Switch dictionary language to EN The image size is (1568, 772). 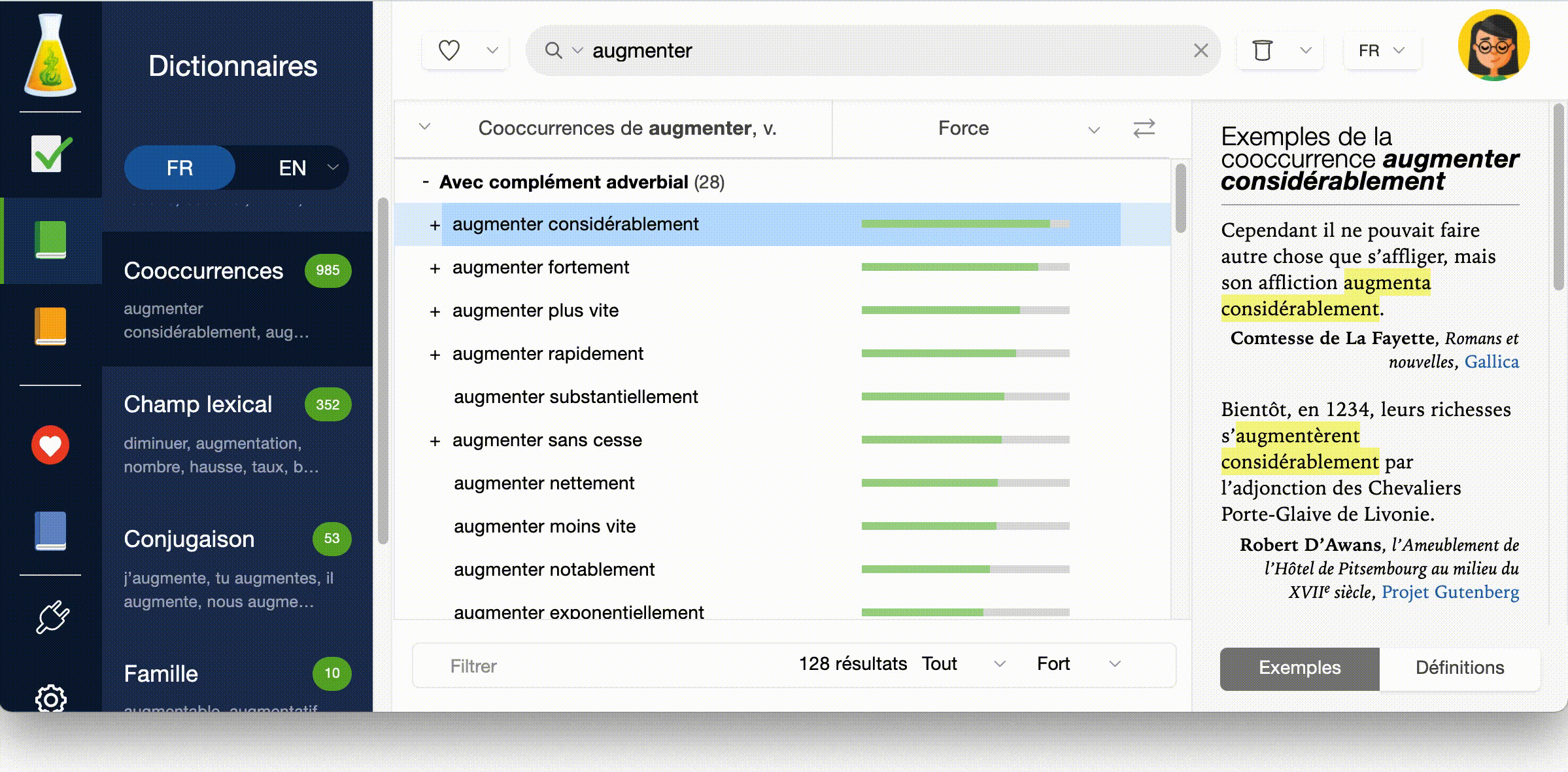292,168
